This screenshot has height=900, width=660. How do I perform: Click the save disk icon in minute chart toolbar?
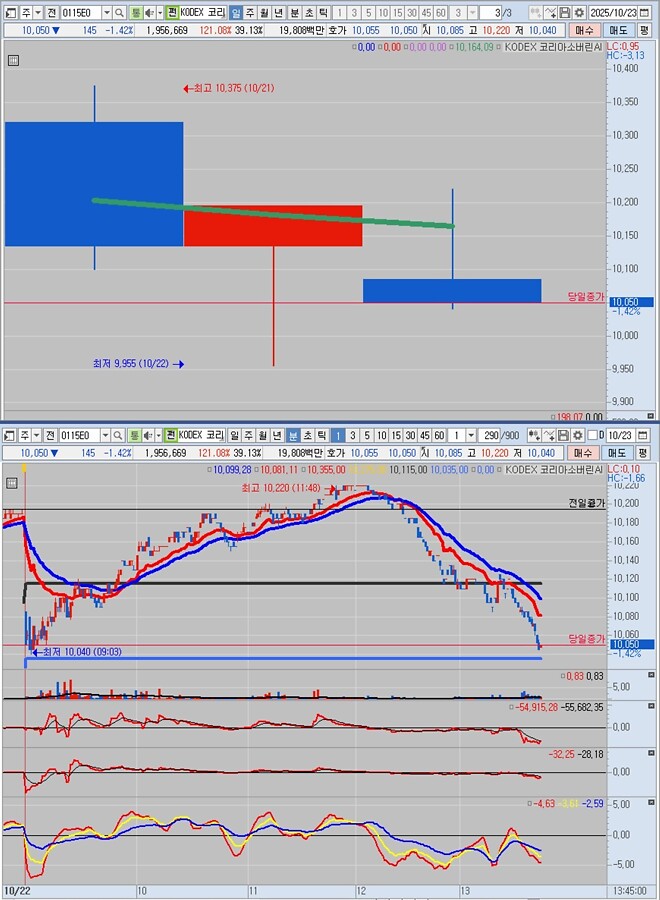tap(564, 435)
